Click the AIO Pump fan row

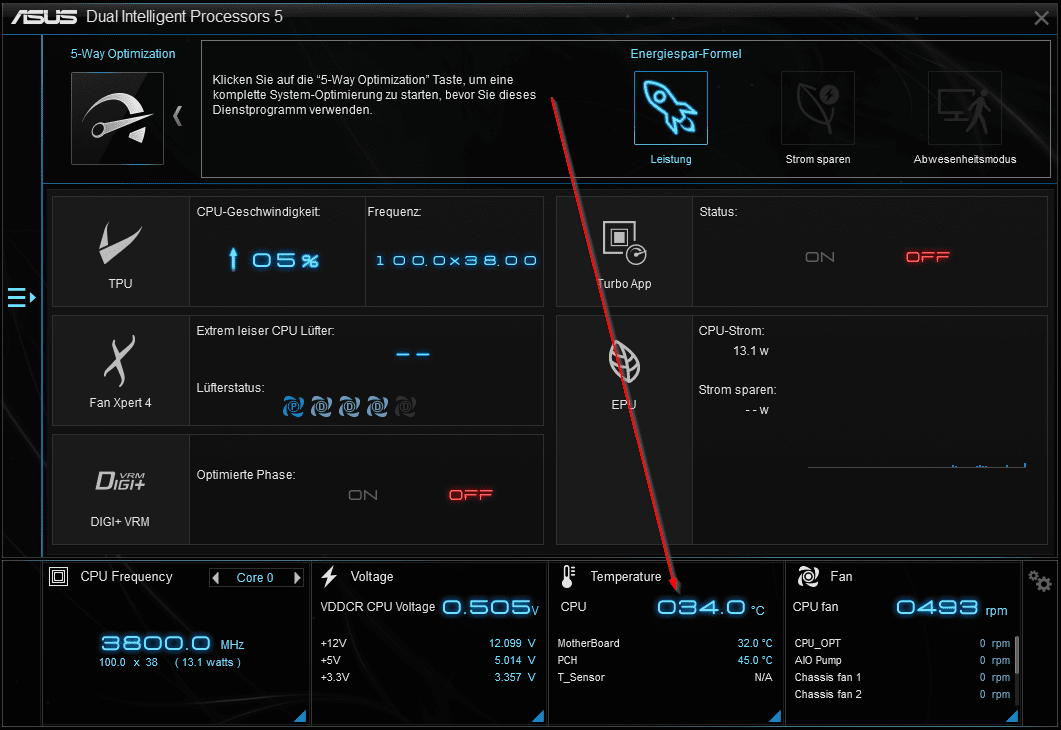902,660
